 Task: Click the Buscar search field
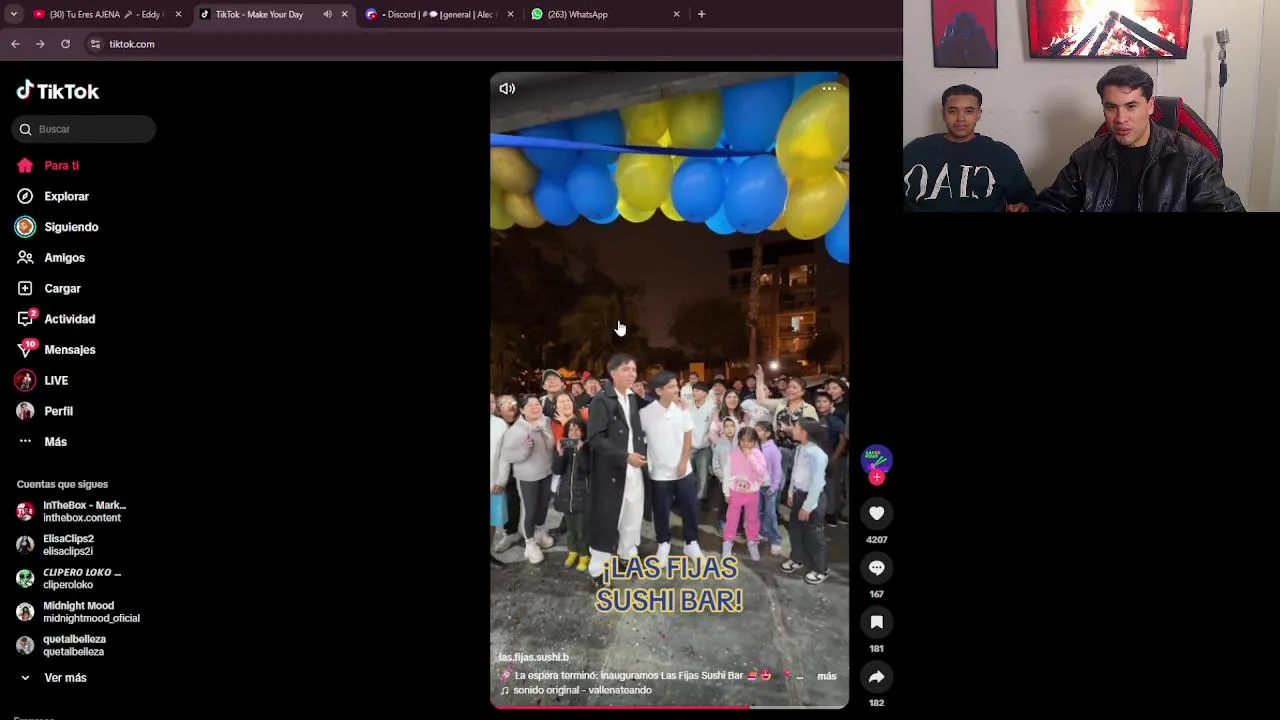[x=84, y=129]
